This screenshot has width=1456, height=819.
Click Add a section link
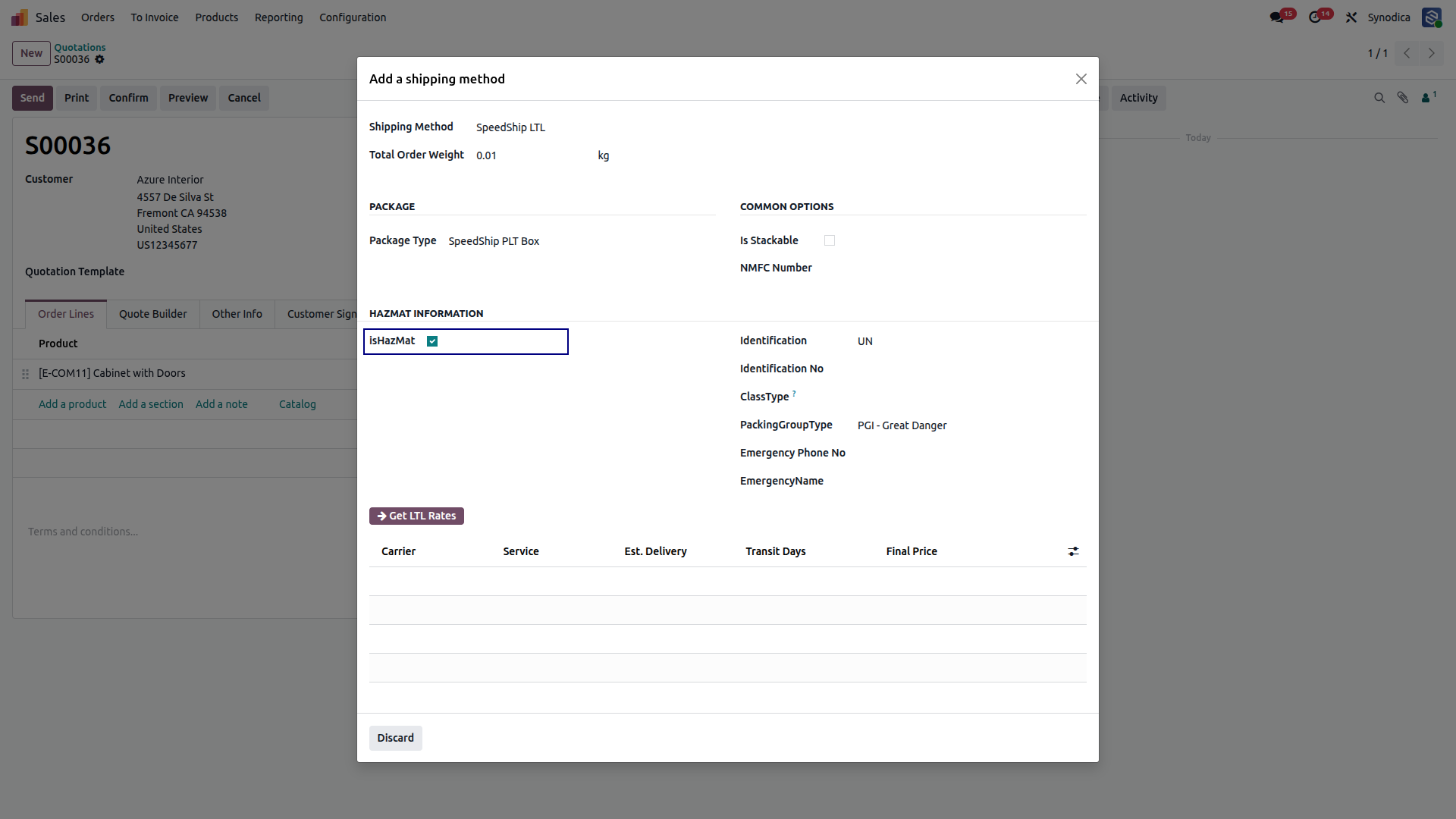151,404
